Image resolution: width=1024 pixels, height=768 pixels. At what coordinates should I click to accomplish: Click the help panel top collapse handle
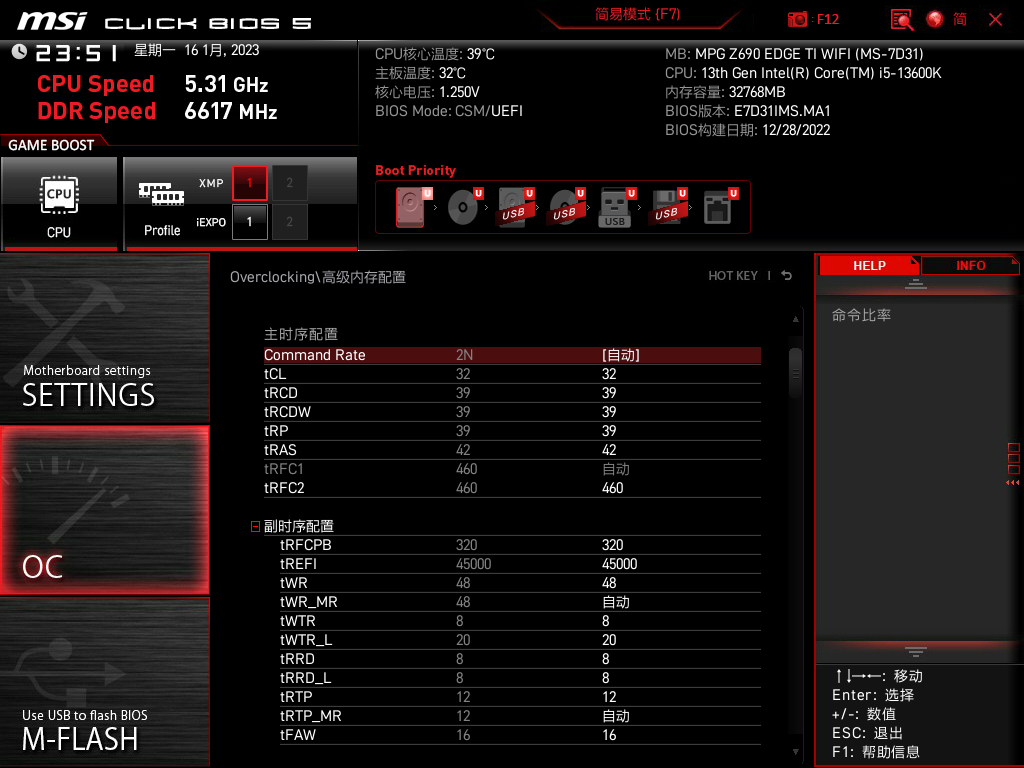(x=916, y=283)
